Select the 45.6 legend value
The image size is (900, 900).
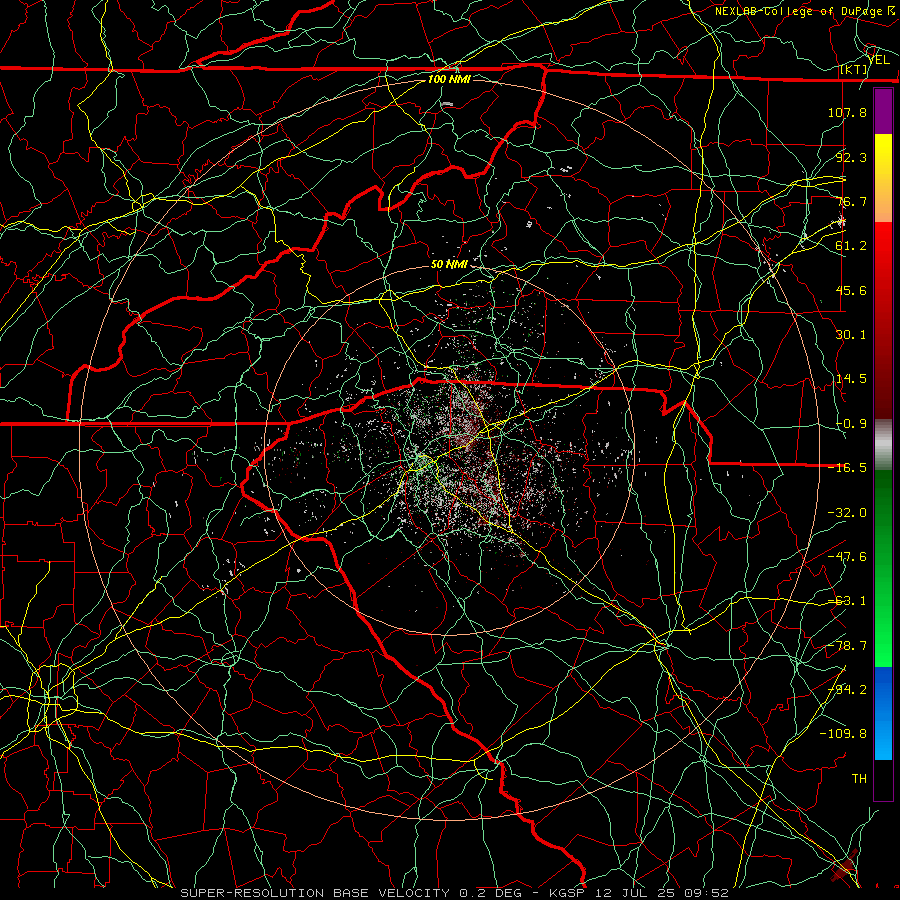(851, 290)
